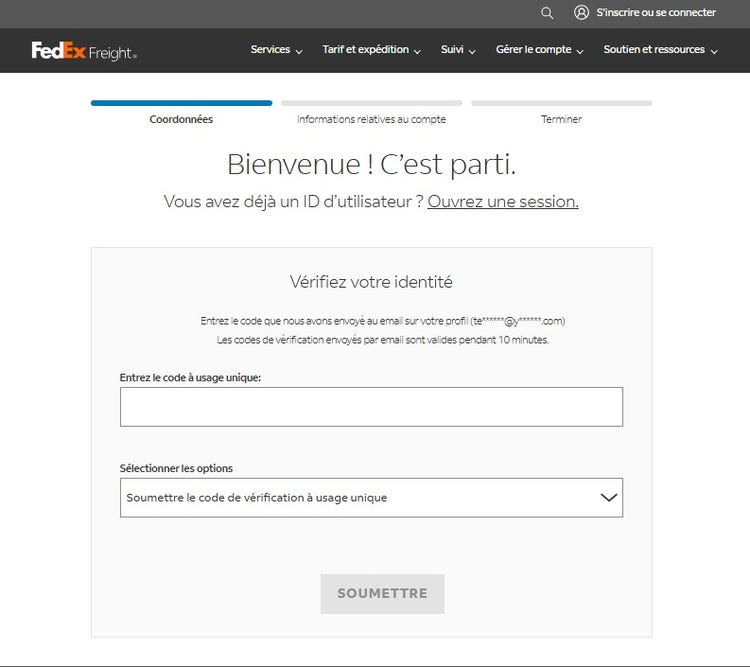Screen dimensions: 750x667
Task: Open the Tarif et expédition menu
Action: click(x=365, y=49)
